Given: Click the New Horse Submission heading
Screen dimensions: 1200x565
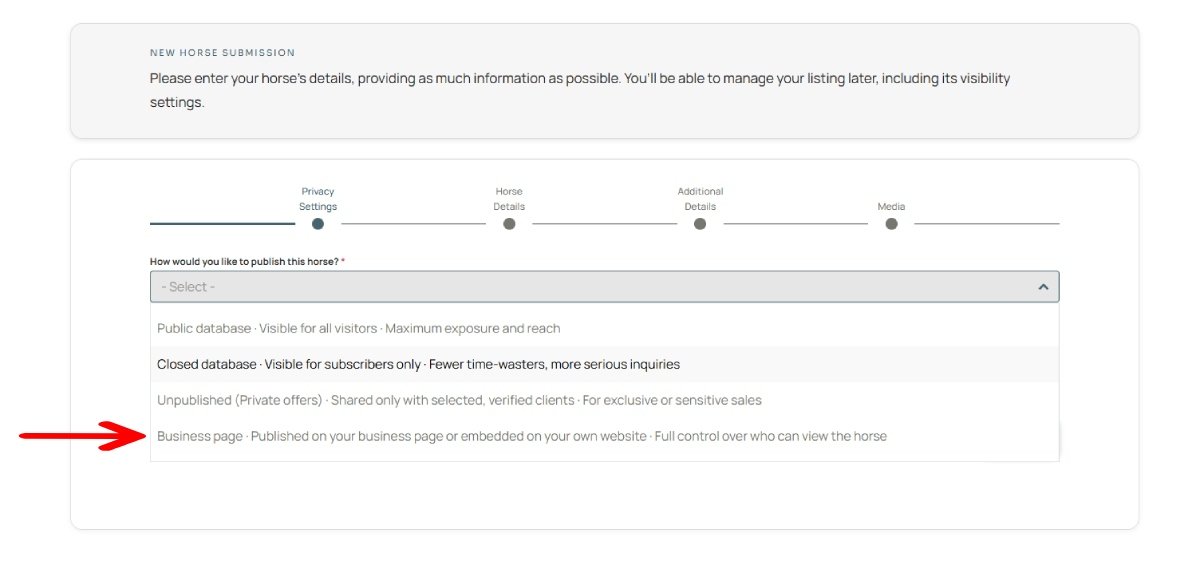Looking at the screenshot, I should click(x=222, y=53).
